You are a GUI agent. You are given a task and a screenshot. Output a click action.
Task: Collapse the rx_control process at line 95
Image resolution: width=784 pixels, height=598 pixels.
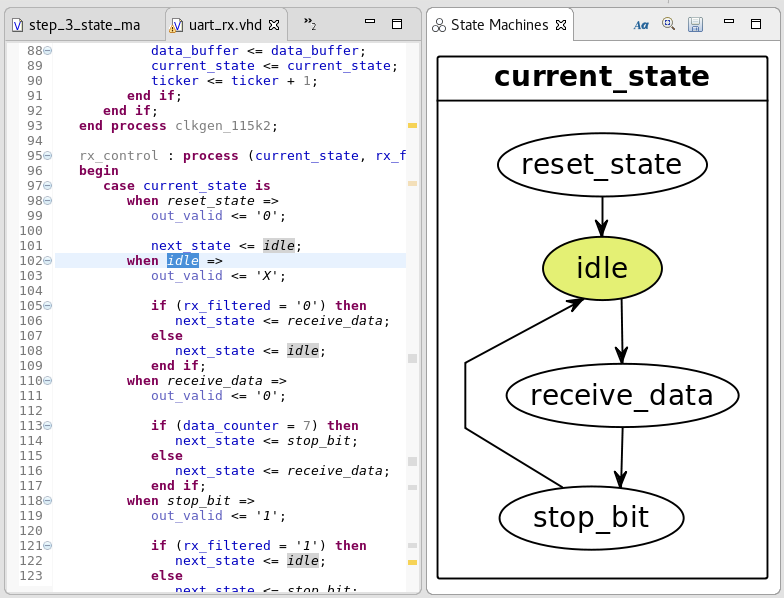coord(48,156)
